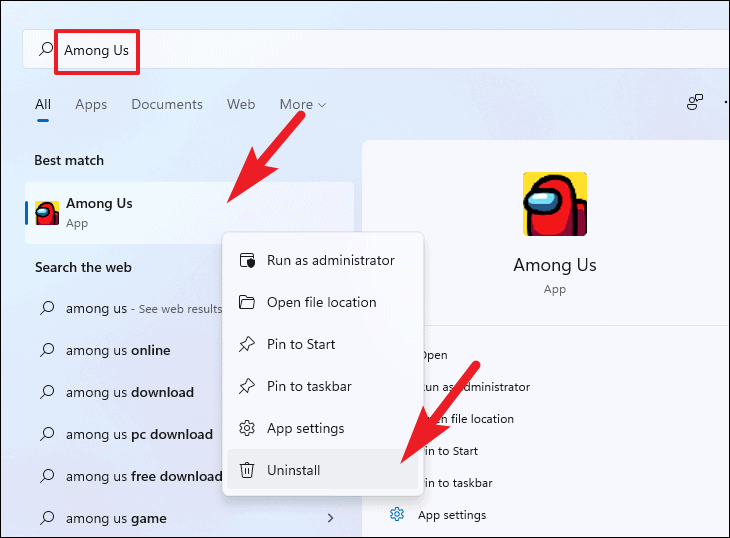Viewport: 730px width, 538px height.
Task: Click Run as administrator in preview pane
Action: [x=477, y=387]
